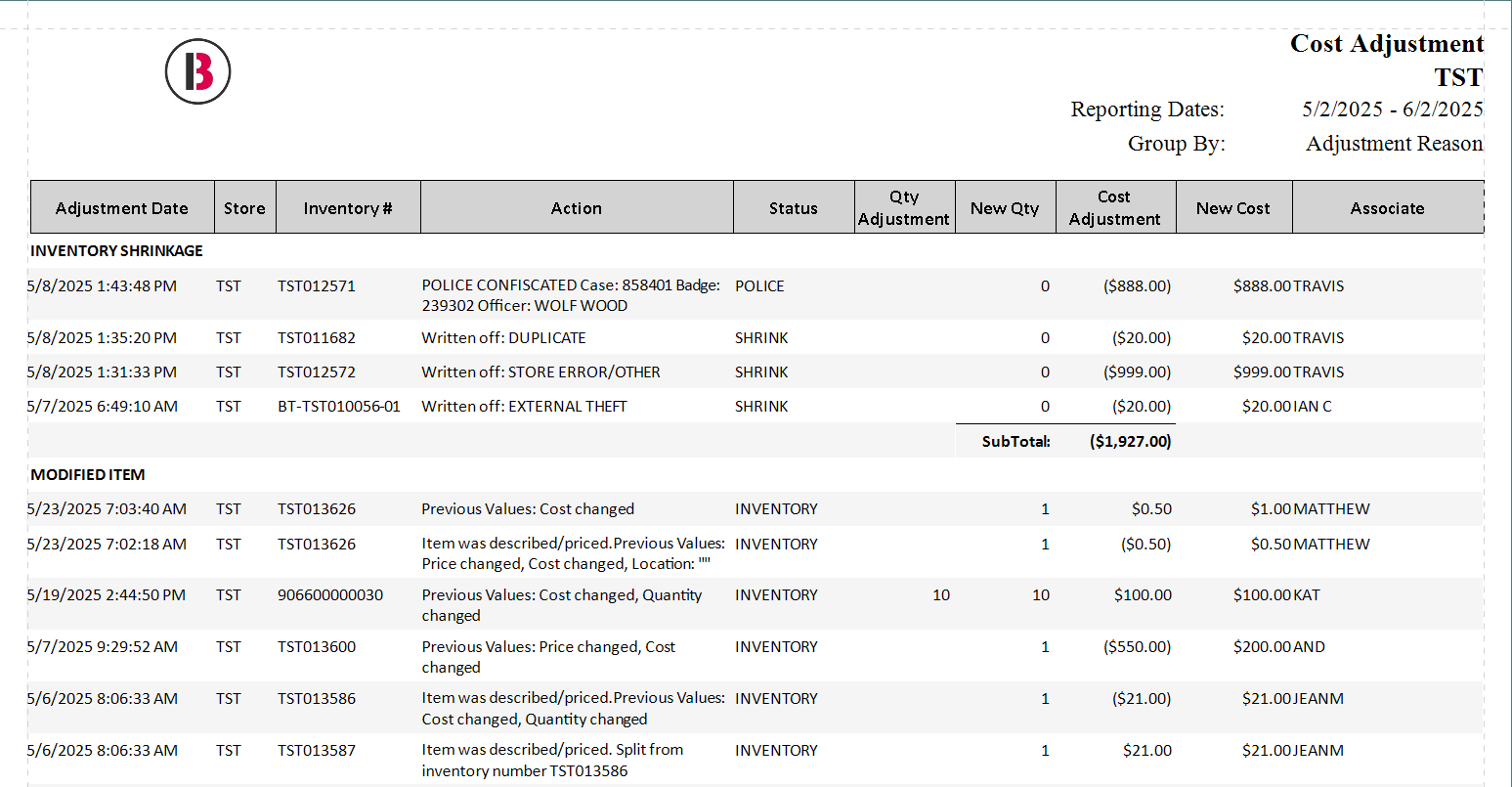Viewport: 1512px width, 787px height.
Task: Click inventory number 906600000030
Action: (330, 594)
